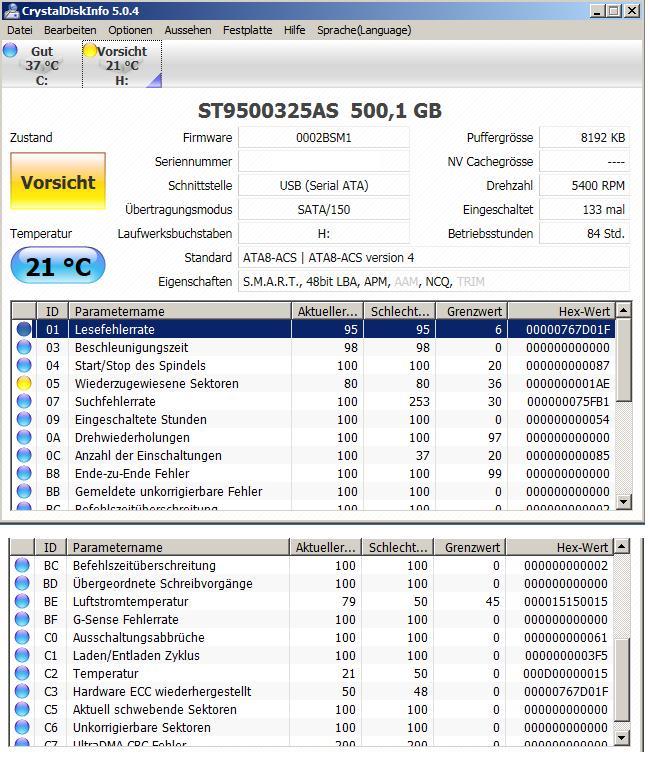Click the blue status icon for Ende-zu-Ende Fehler

pos(24,474)
